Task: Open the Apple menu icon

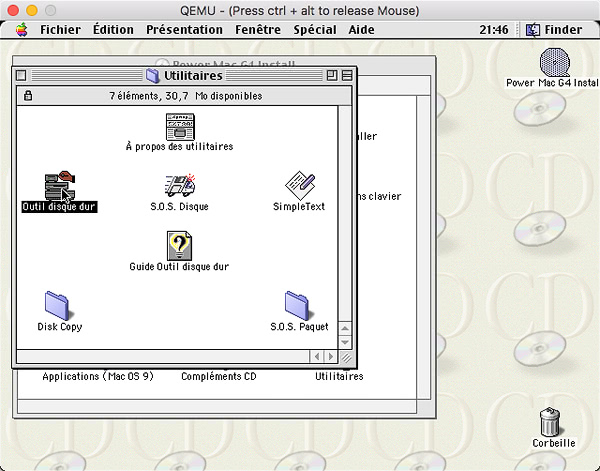Action: [22, 30]
